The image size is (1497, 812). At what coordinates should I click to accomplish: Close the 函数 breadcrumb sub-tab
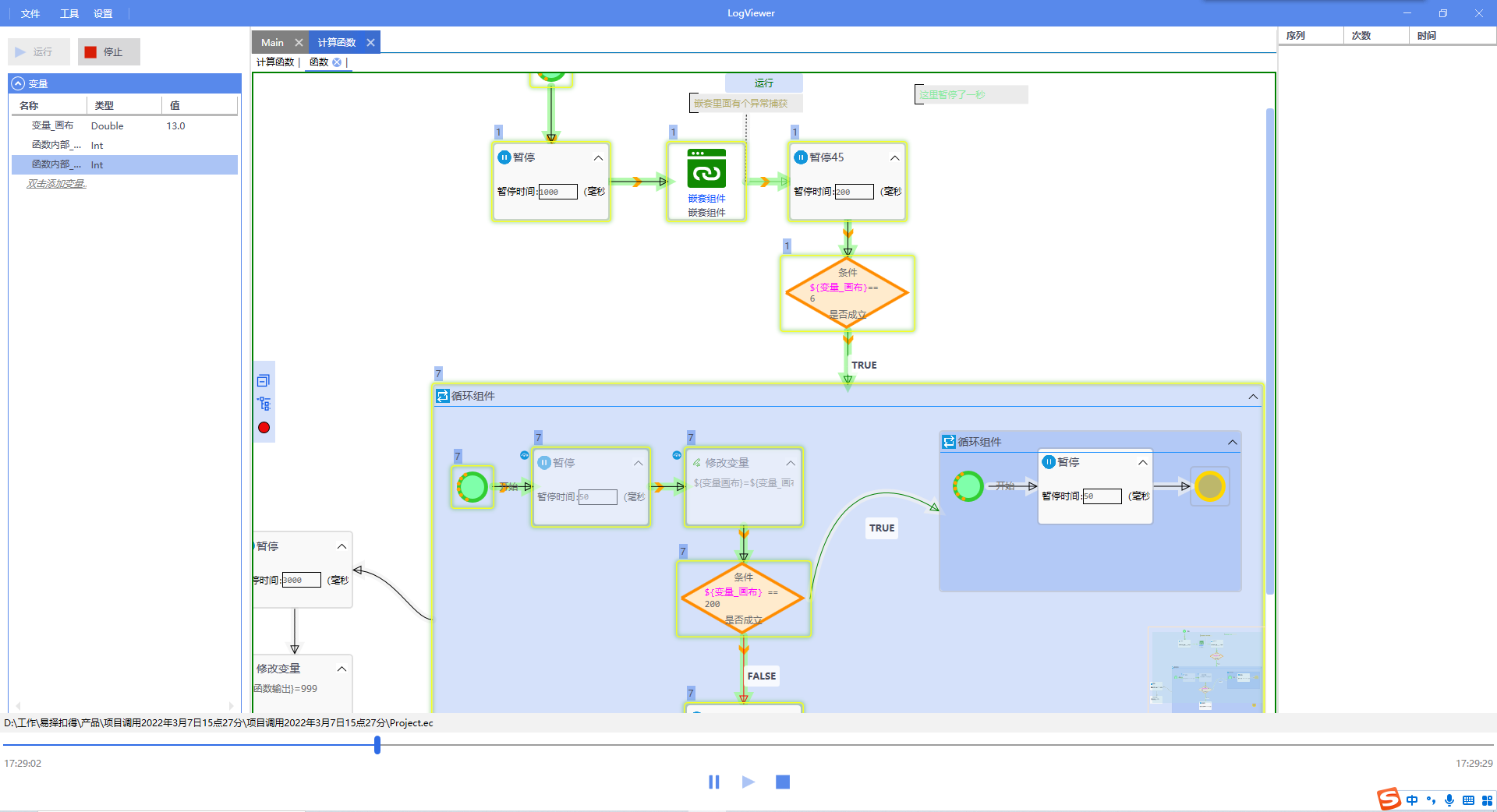coord(337,62)
